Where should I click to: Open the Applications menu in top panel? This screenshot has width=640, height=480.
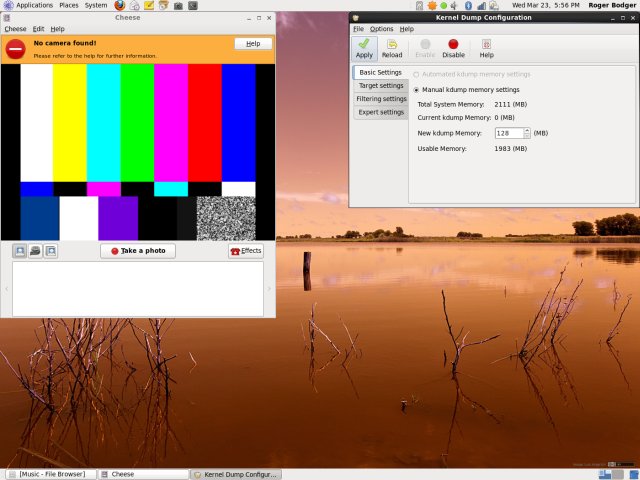tap(34, 5)
